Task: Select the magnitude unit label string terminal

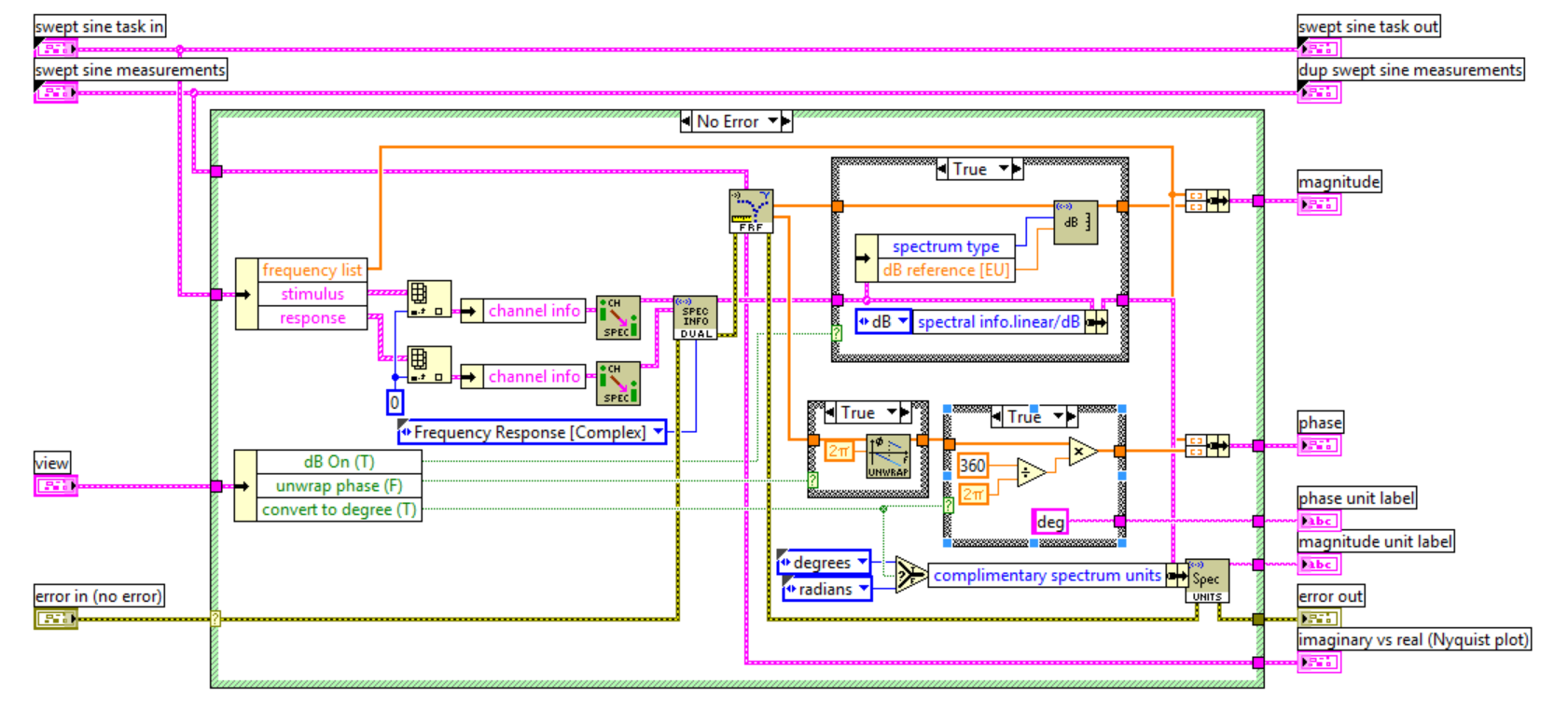Action: click(1319, 564)
